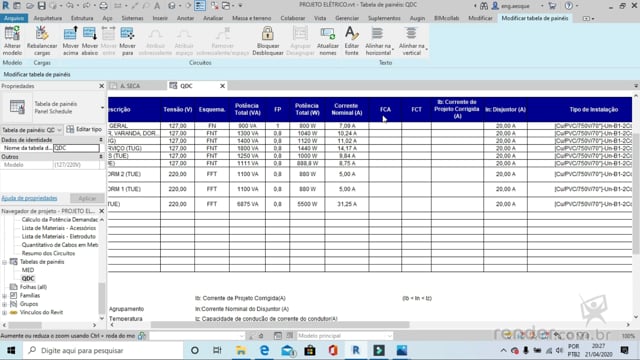This screenshot has width=640, height=360.
Task: Select Mover abaixo tool
Action: [89, 40]
